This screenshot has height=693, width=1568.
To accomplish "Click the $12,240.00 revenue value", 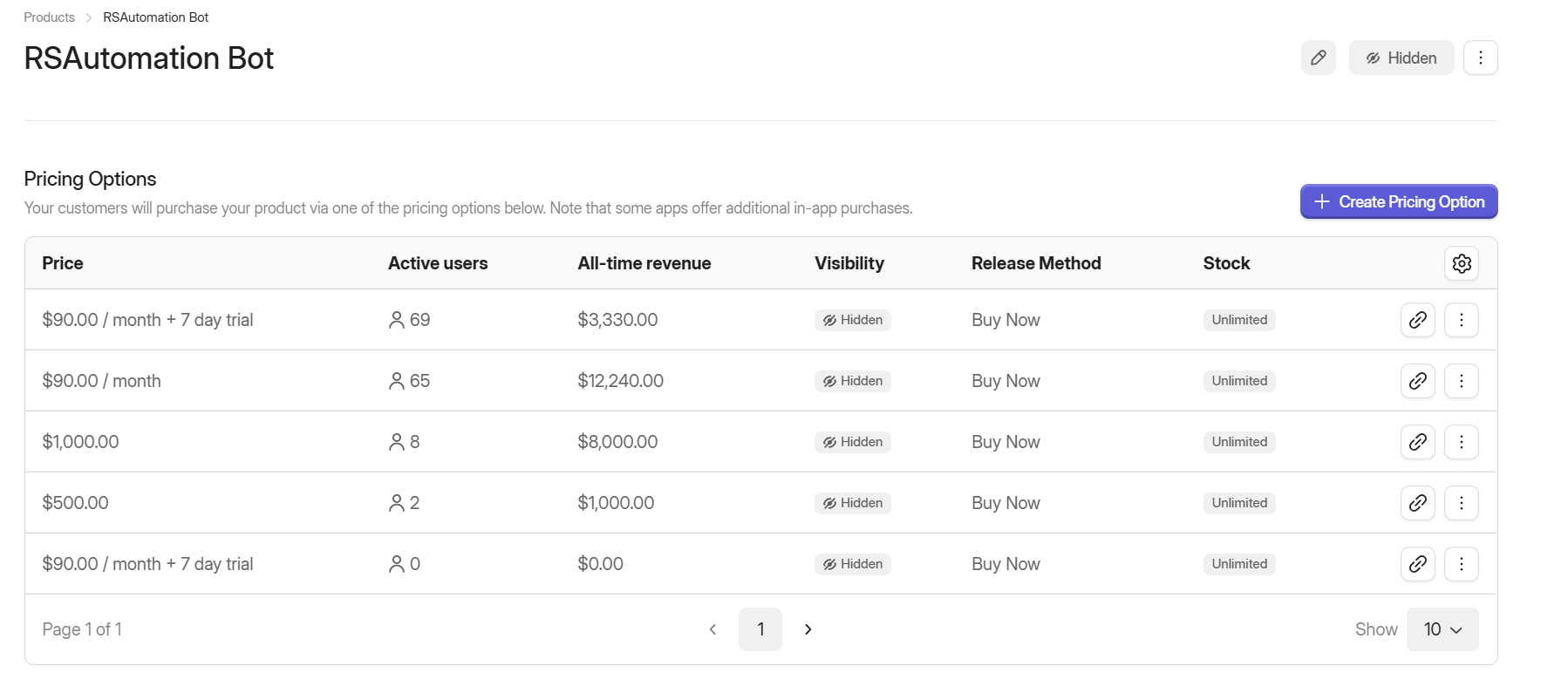I will 620,381.
